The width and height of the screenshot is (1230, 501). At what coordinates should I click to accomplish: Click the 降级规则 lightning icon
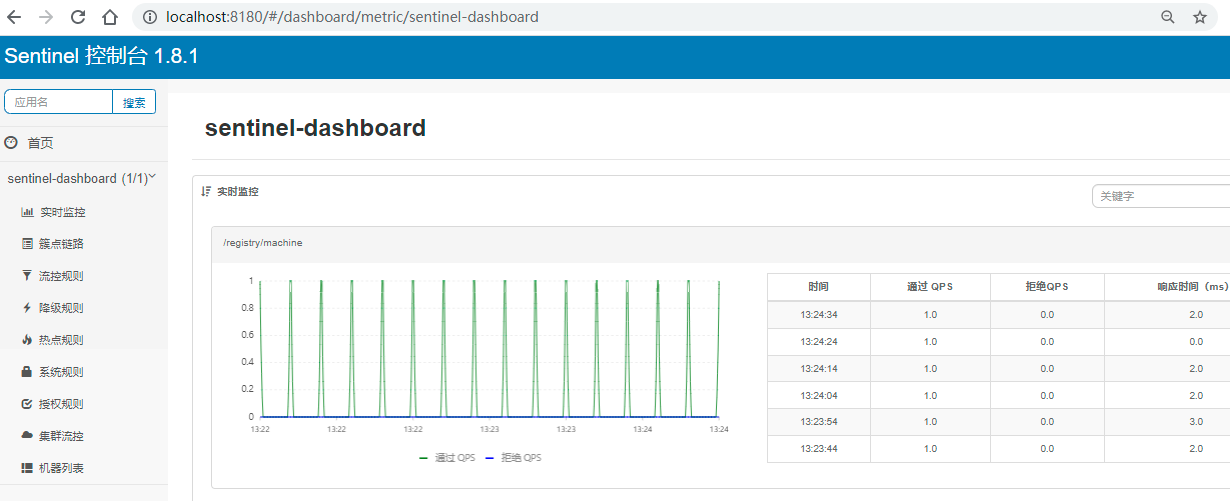(x=27, y=308)
